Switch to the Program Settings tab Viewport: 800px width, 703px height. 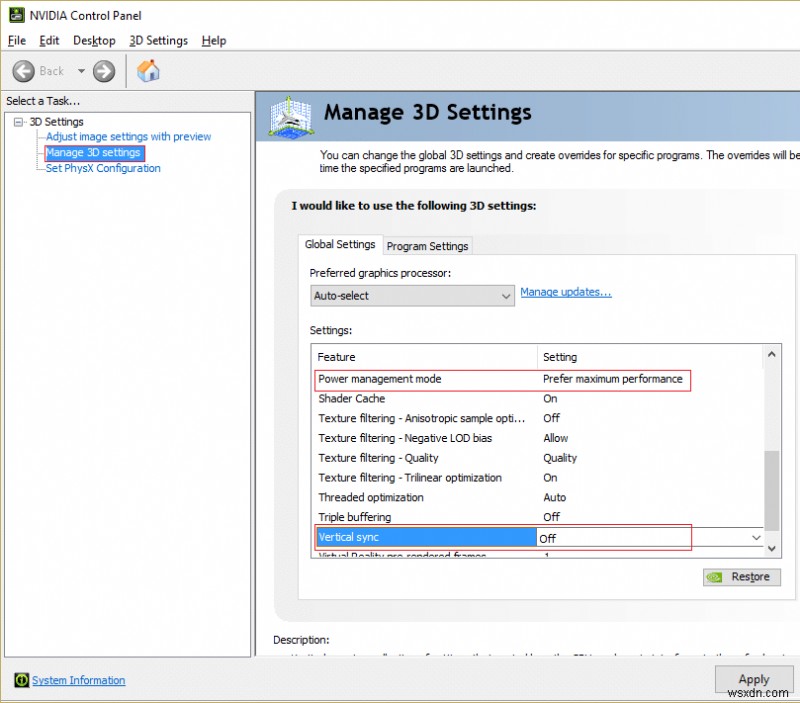[427, 246]
